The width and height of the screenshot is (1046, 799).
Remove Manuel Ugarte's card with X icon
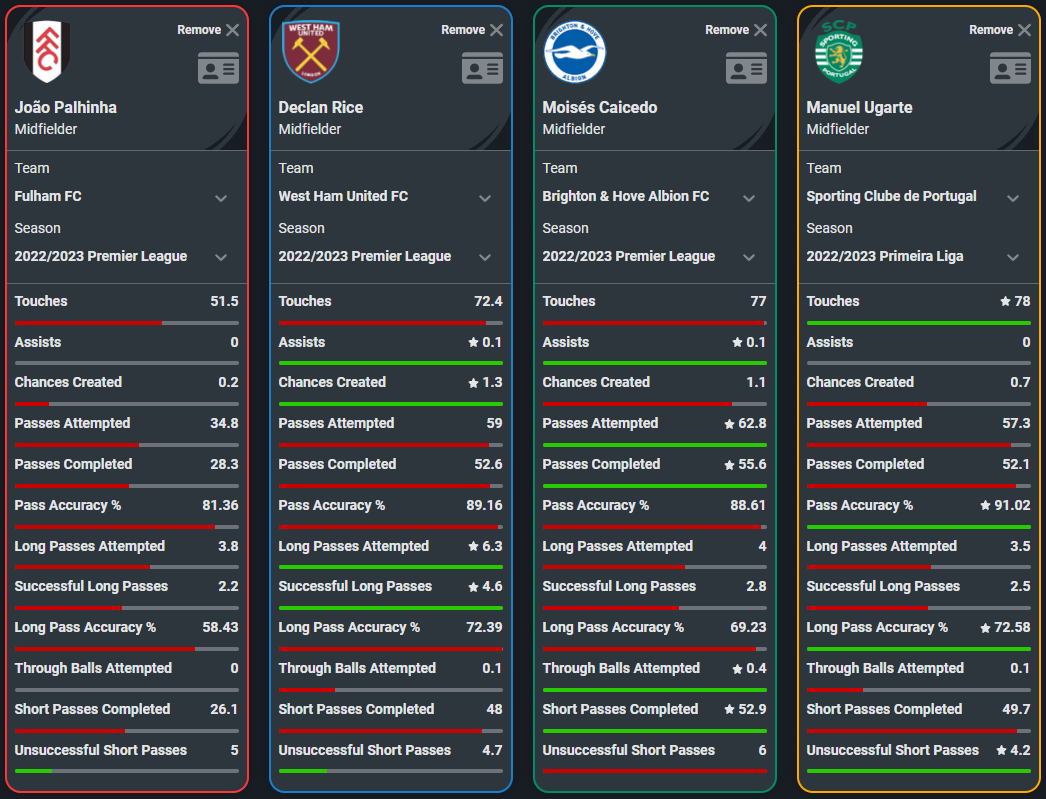(1025, 30)
